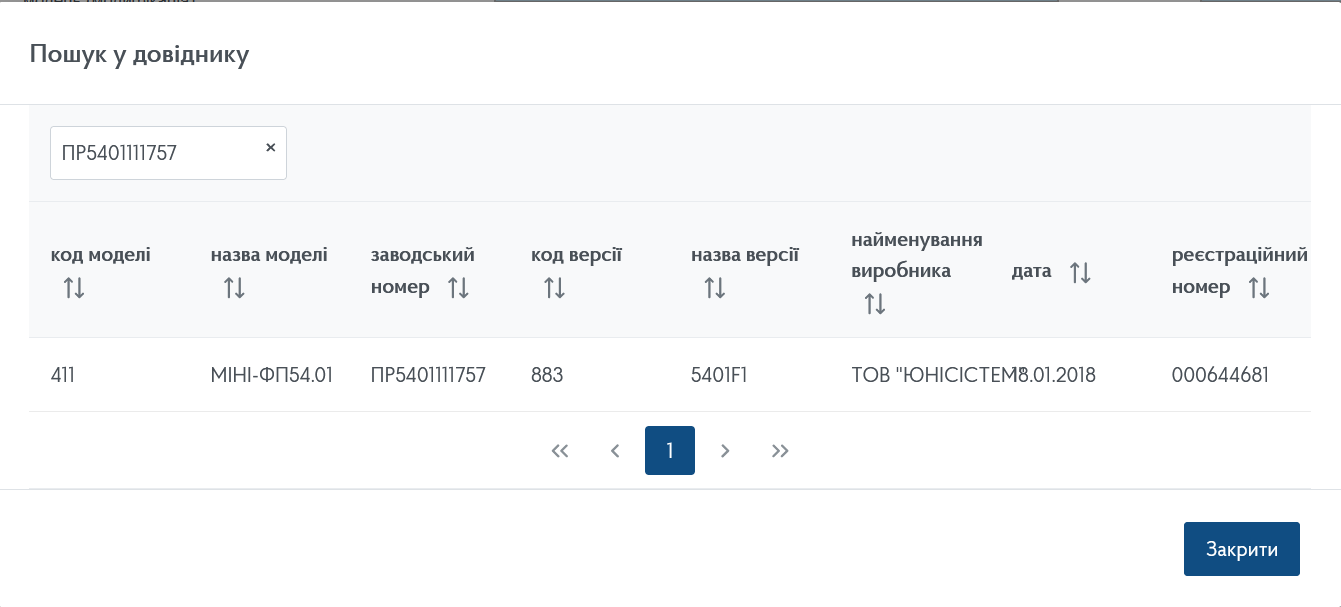1341x607 pixels.
Task: Sort by реєстраційний номер column
Action: coord(1259,288)
